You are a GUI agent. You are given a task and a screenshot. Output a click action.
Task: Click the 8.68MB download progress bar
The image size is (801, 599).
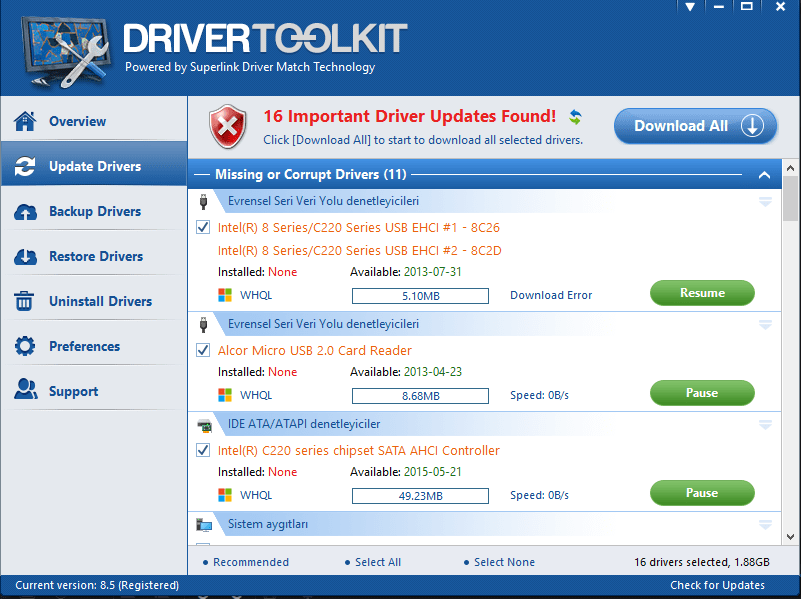pyautogui.click(x=420, y=396)
